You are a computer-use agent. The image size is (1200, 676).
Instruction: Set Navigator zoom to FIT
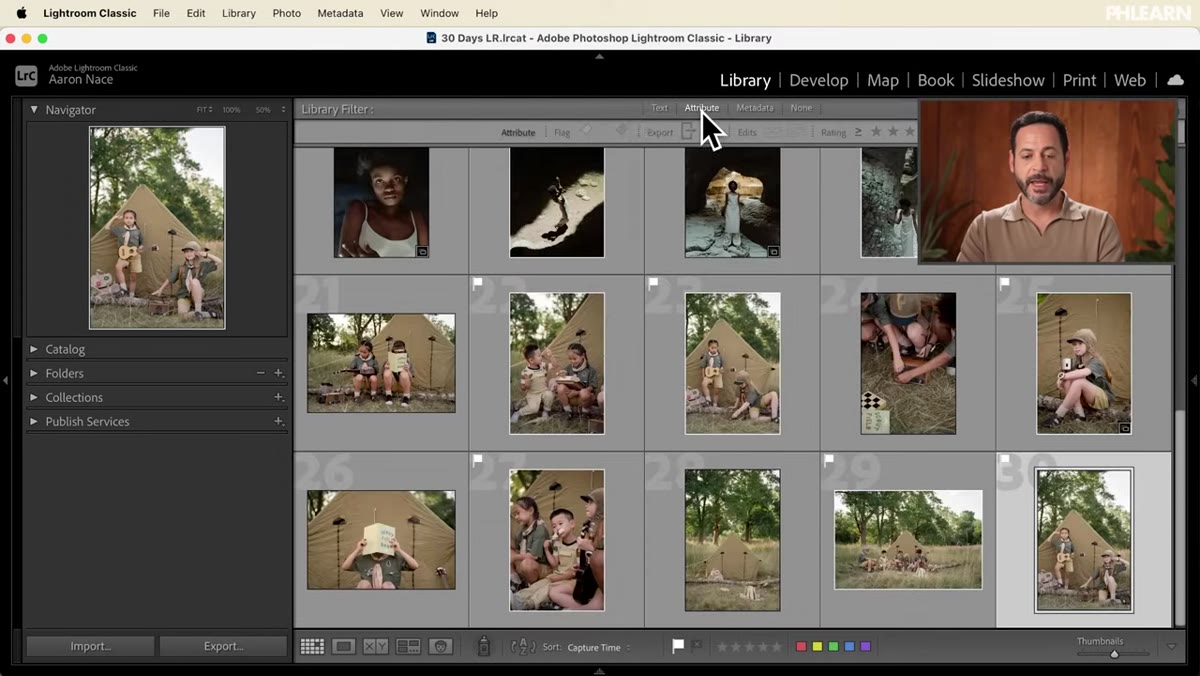(204, 110)
